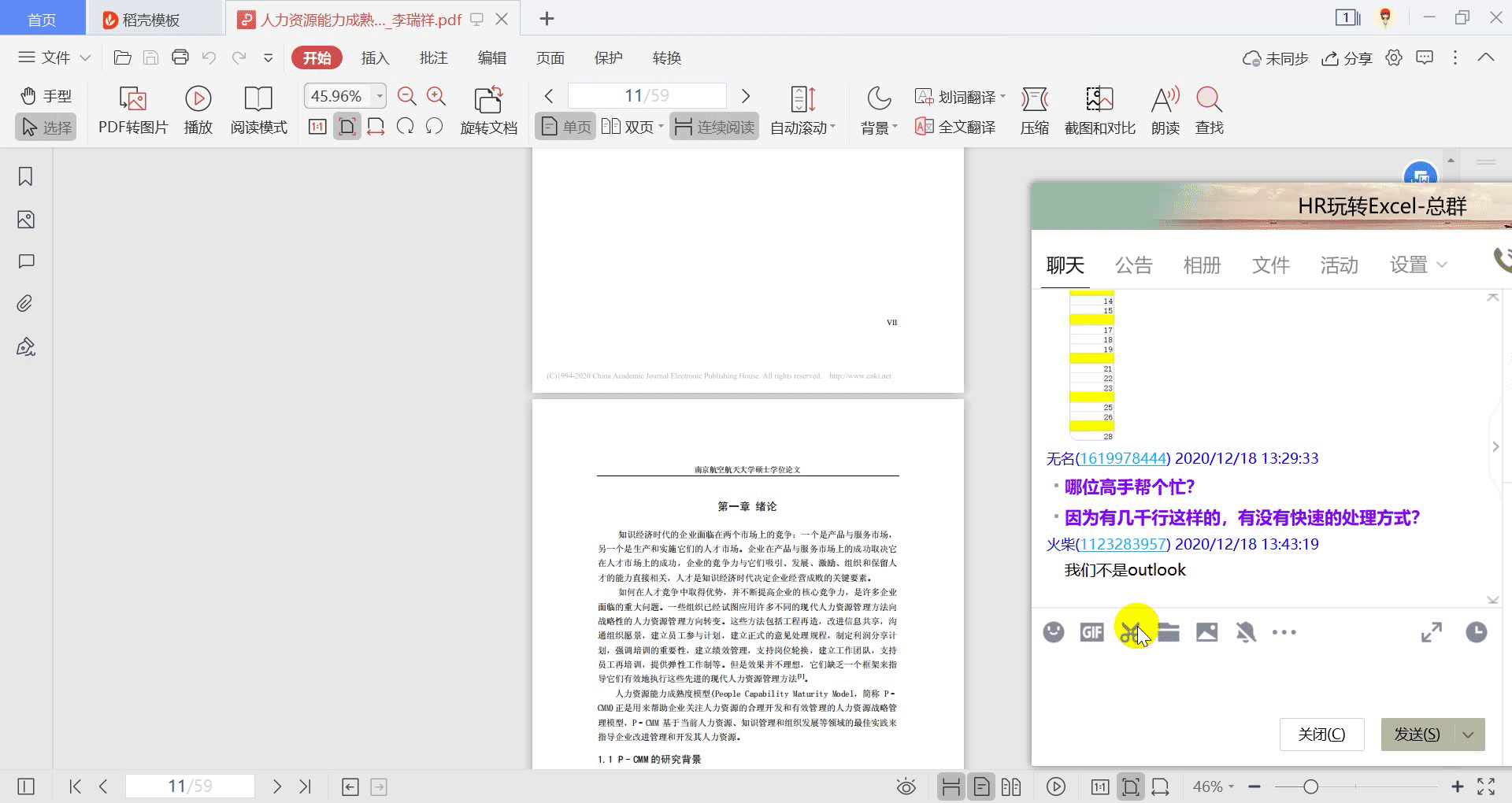Open zoom percentage combo box
Image resolution: width=1512 pixels, height=803 pixels.
(x=345, y=96)
